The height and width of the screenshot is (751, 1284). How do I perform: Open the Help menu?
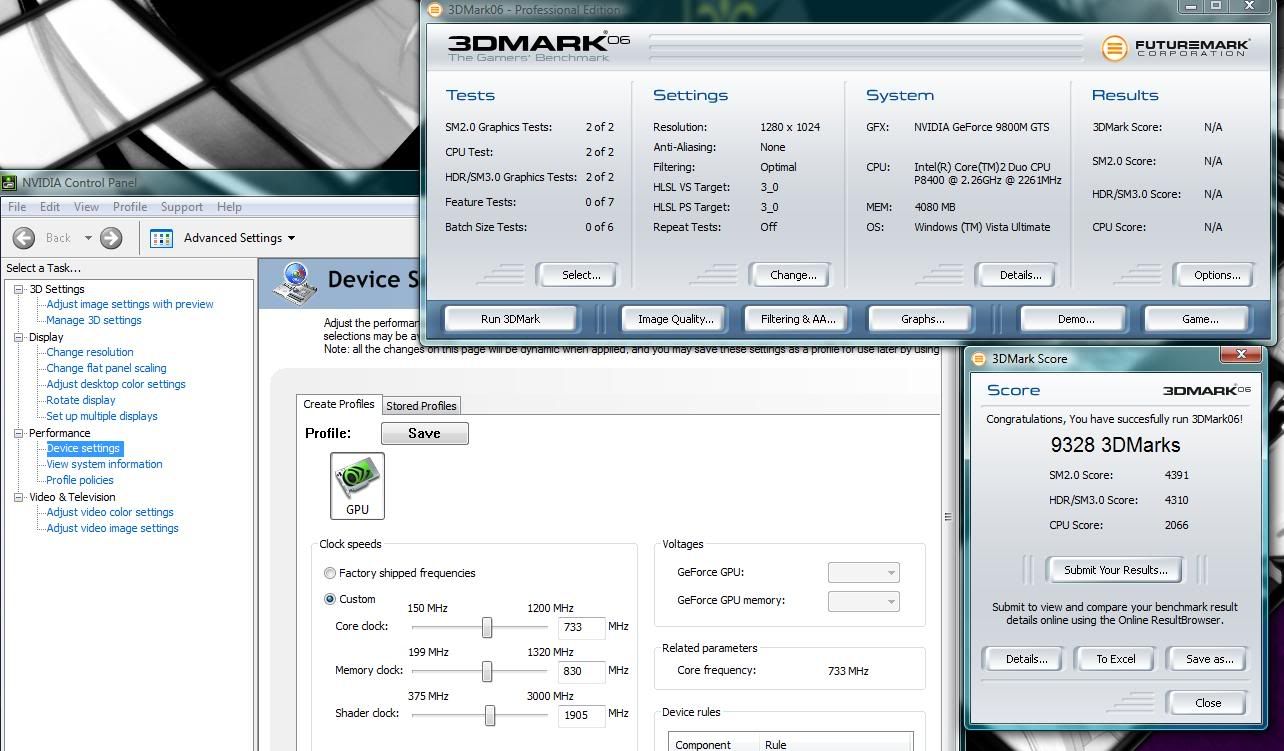[229, 207]
